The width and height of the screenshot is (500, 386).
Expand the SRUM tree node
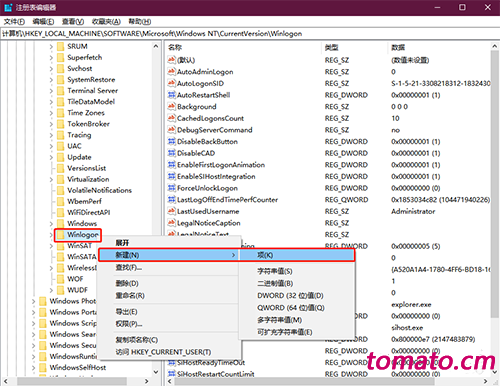51,47
